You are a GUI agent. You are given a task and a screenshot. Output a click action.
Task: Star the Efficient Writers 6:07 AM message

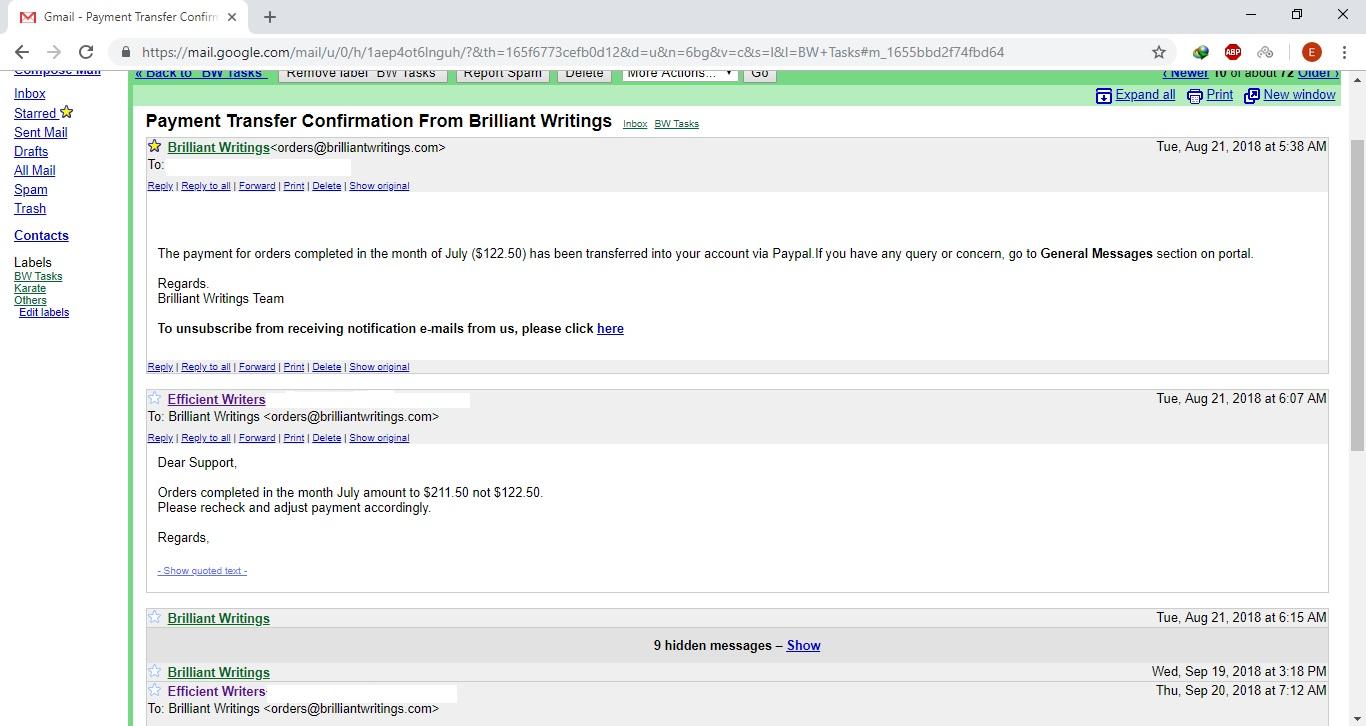coord(155,398)
